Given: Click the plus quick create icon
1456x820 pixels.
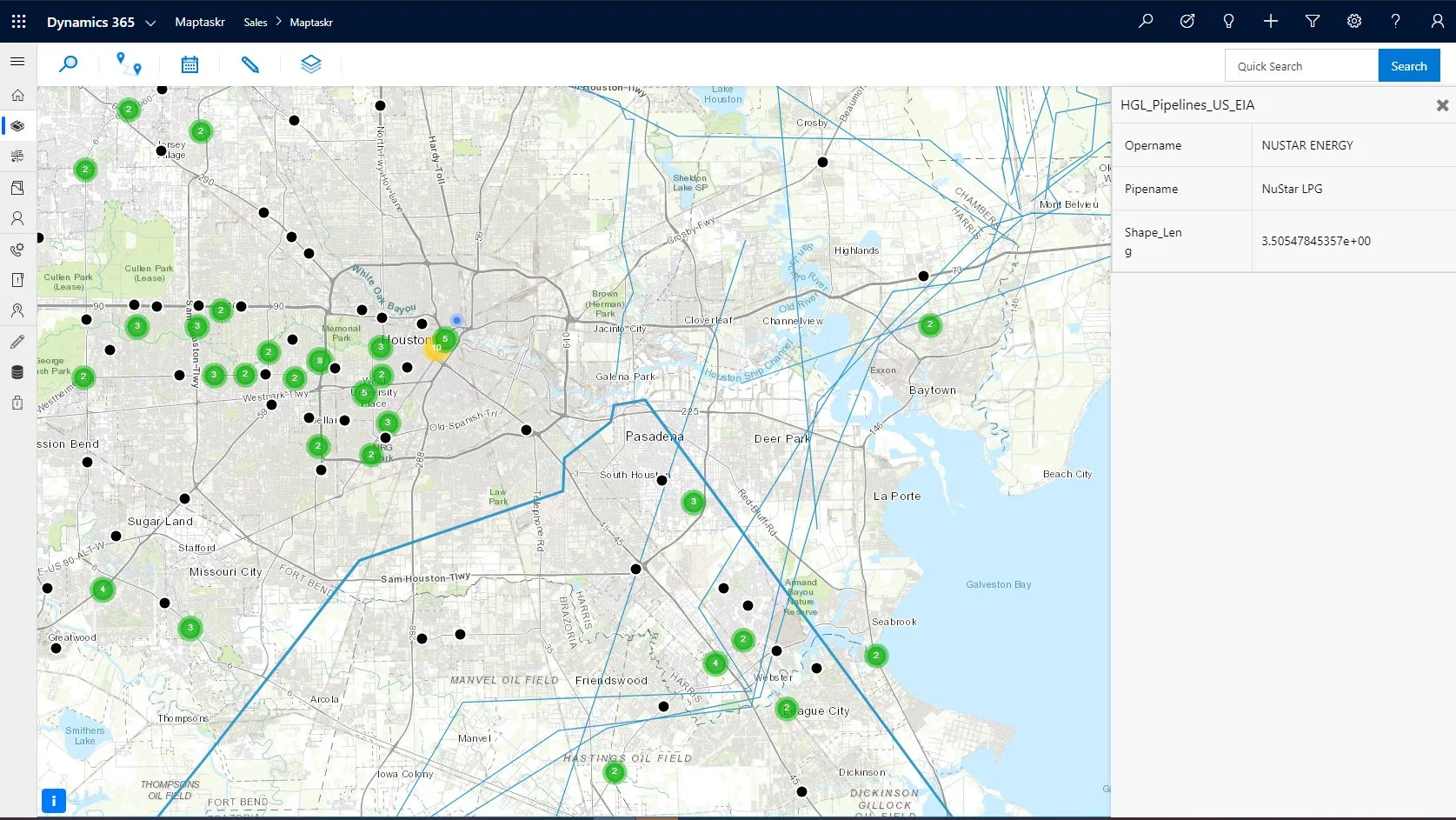Looking at the screenshot, I should (x=1270, y=21).
